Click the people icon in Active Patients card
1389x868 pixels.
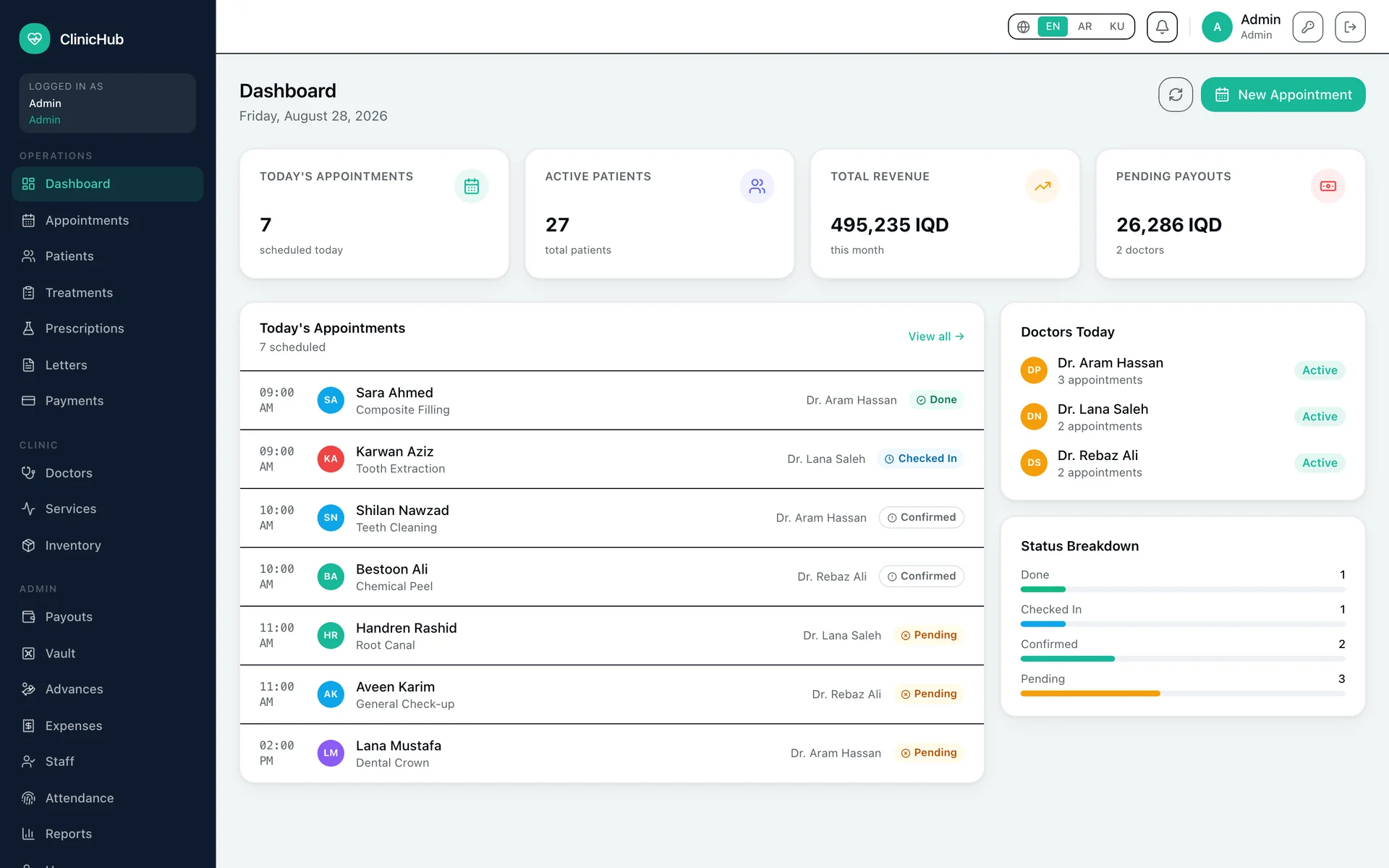pyautogui.click(x=757, y=186)
